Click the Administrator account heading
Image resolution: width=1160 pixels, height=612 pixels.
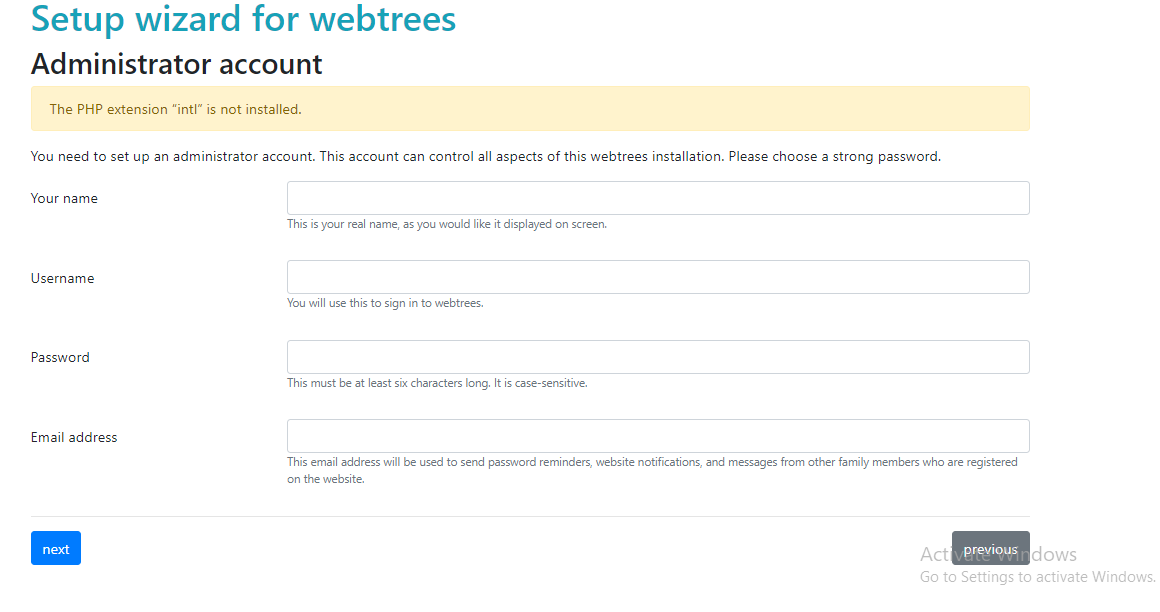pos(176,63)
